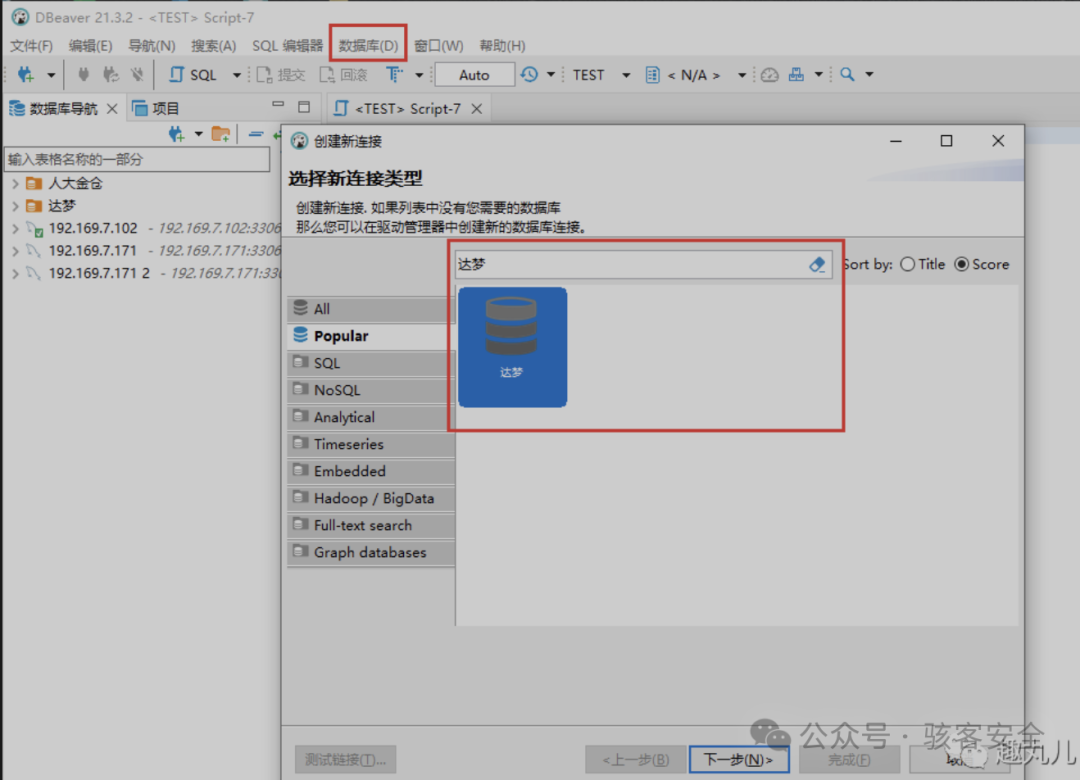
Task: Expand the 192.169.7.171 2 connection
Action: pyautogui.click(x=15, y=274)
